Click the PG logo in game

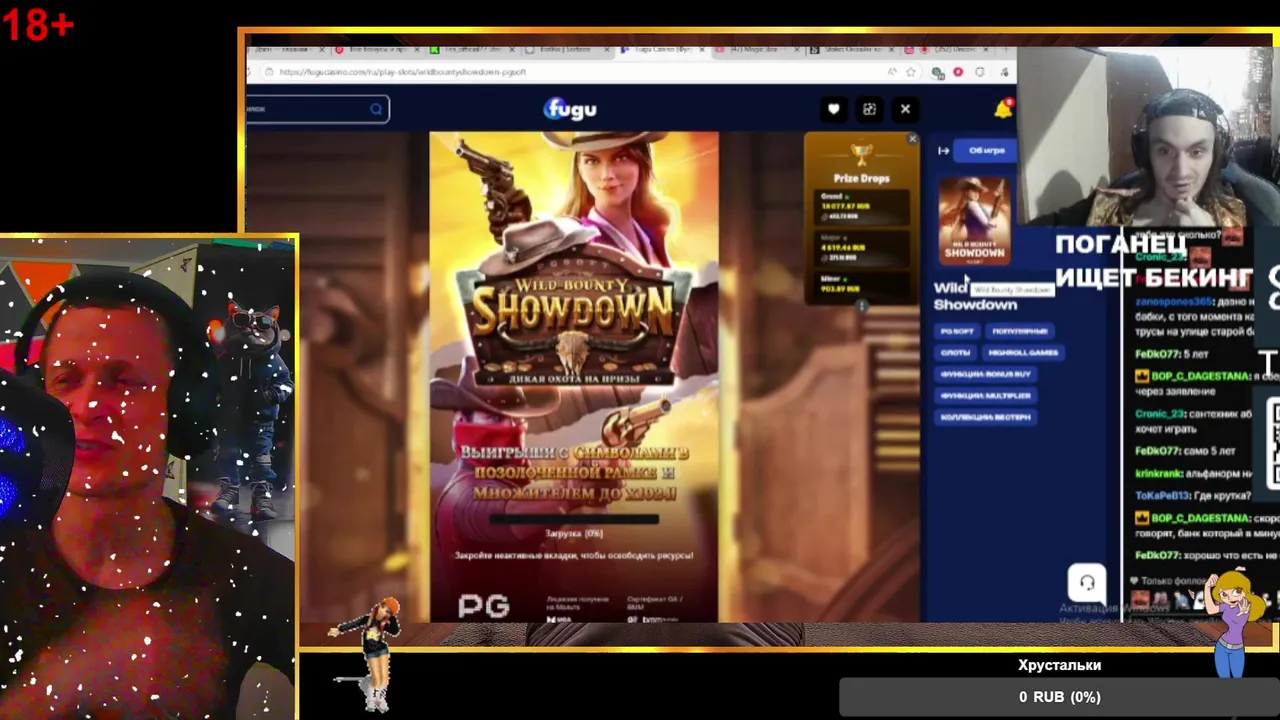click(484, 606)
